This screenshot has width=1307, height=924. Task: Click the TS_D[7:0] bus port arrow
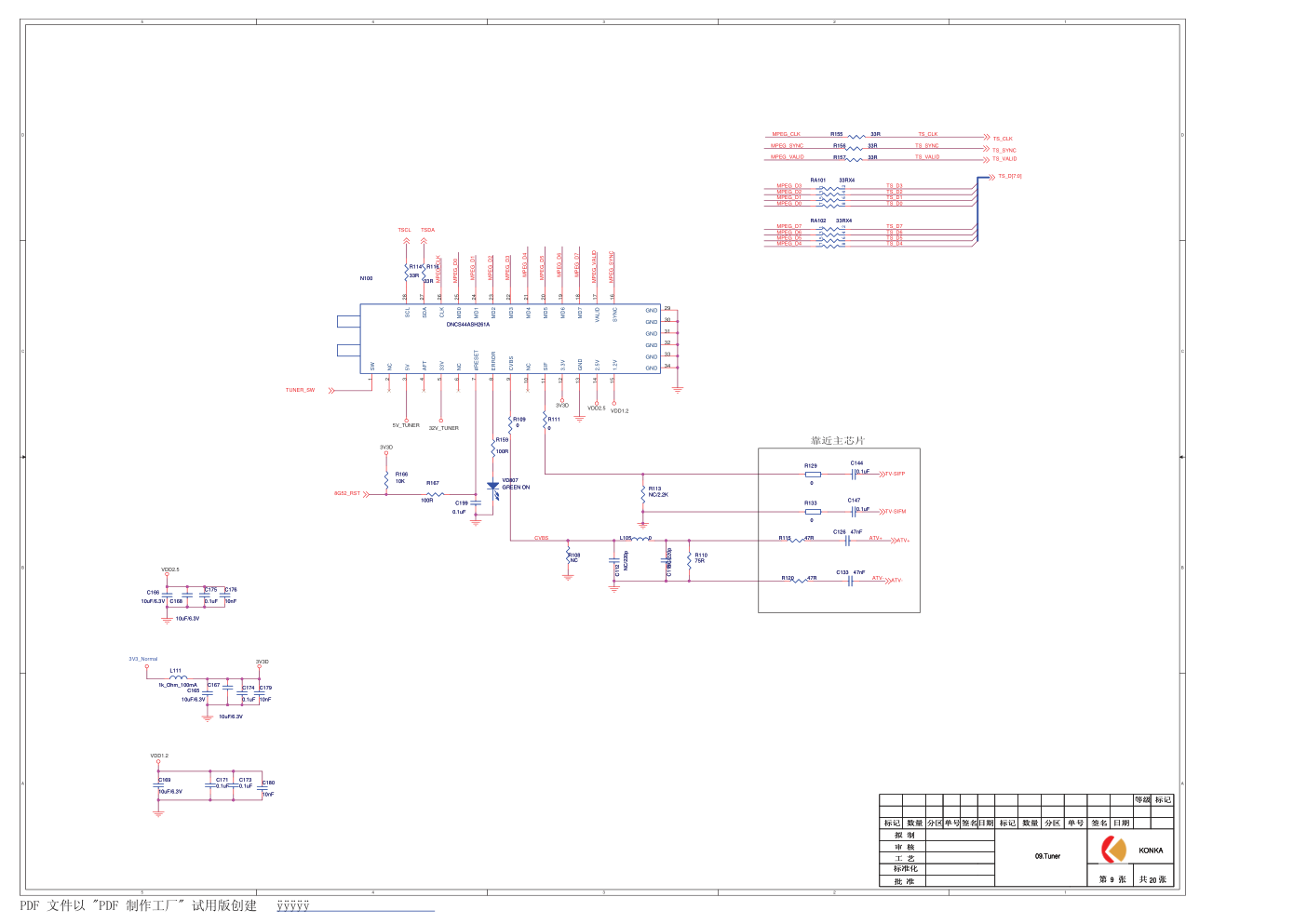pyautogui.click(x=990, y=176)
